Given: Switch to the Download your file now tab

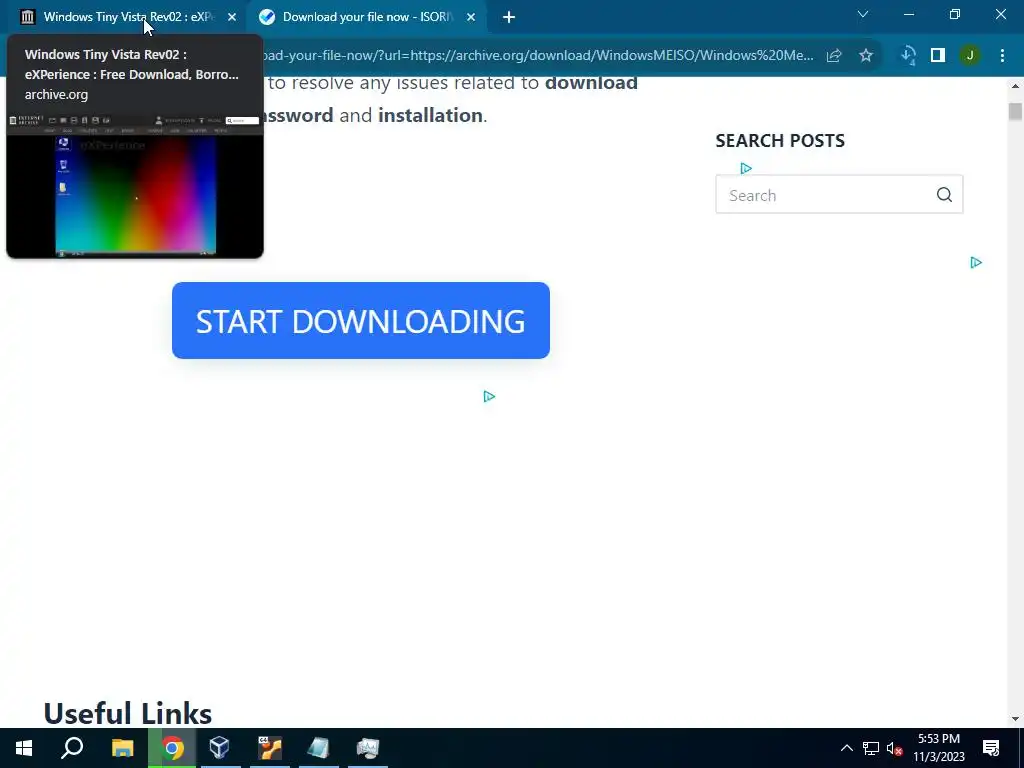Looking at the screenshot, I should [368, 17].
